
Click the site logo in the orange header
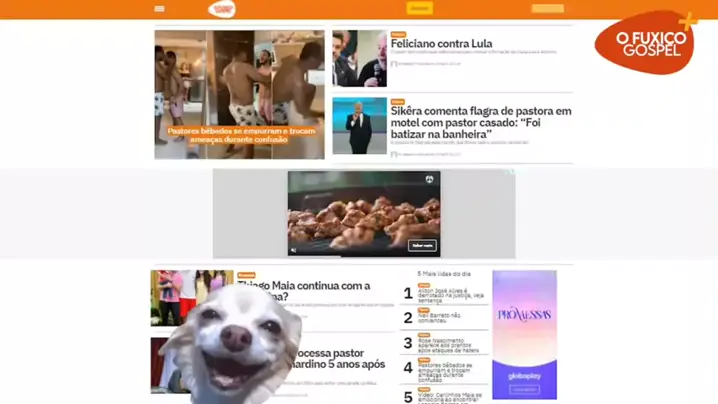[222, 9]
